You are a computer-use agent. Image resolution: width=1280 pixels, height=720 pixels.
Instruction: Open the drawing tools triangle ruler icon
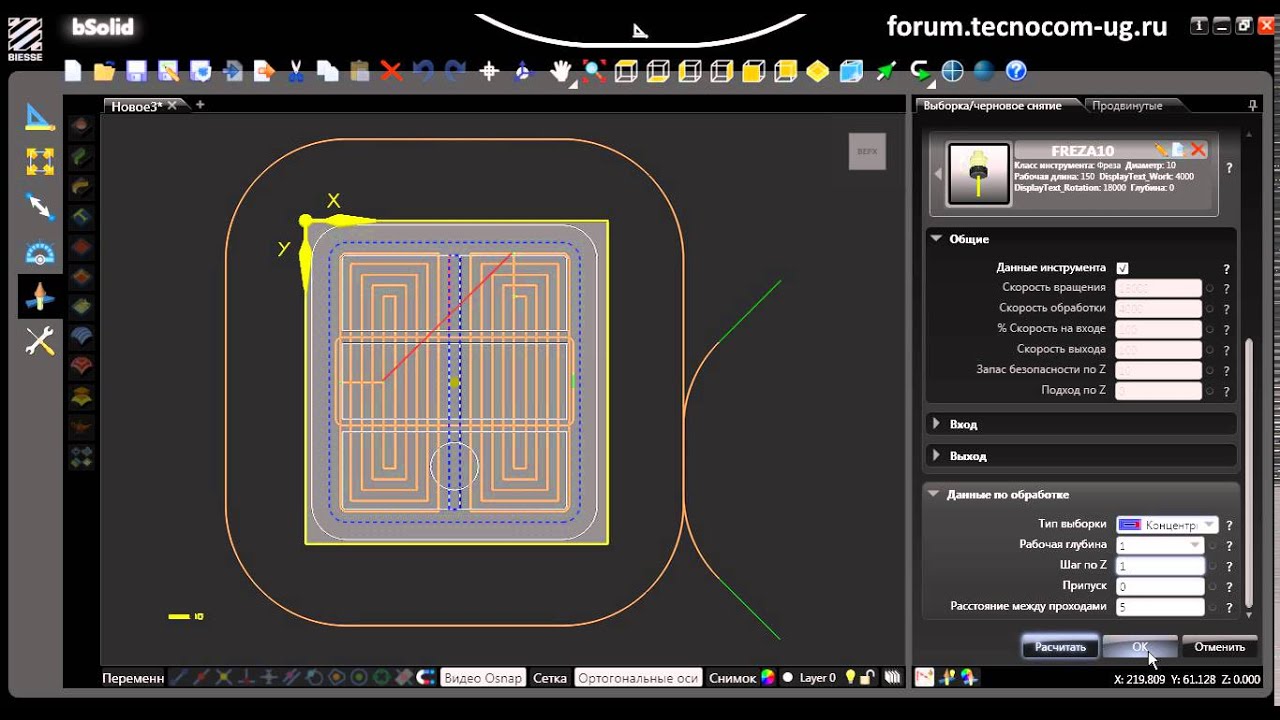40,117
